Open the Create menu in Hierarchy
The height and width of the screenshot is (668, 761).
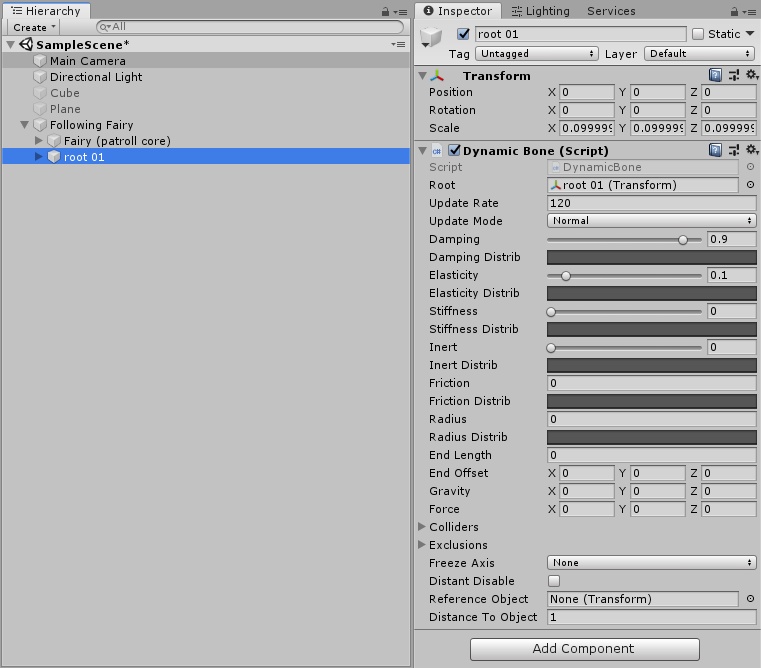click(x=34, y=27)
